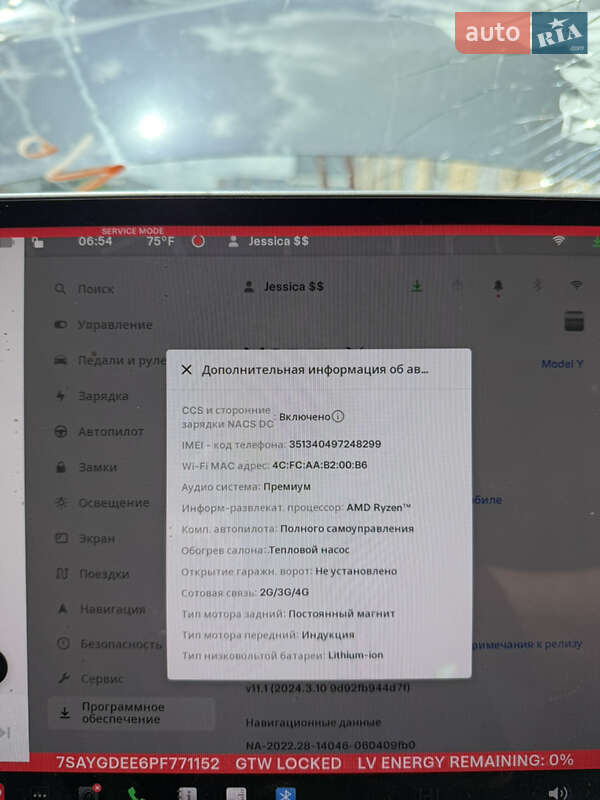Click the Model Y link
This screenshot has width=600, height=800.
(x=562, y=364)
